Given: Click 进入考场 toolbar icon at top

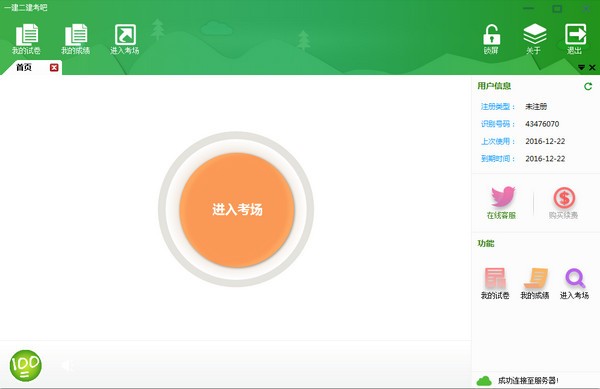Looking at the screenshot, I should click(125, 39).
